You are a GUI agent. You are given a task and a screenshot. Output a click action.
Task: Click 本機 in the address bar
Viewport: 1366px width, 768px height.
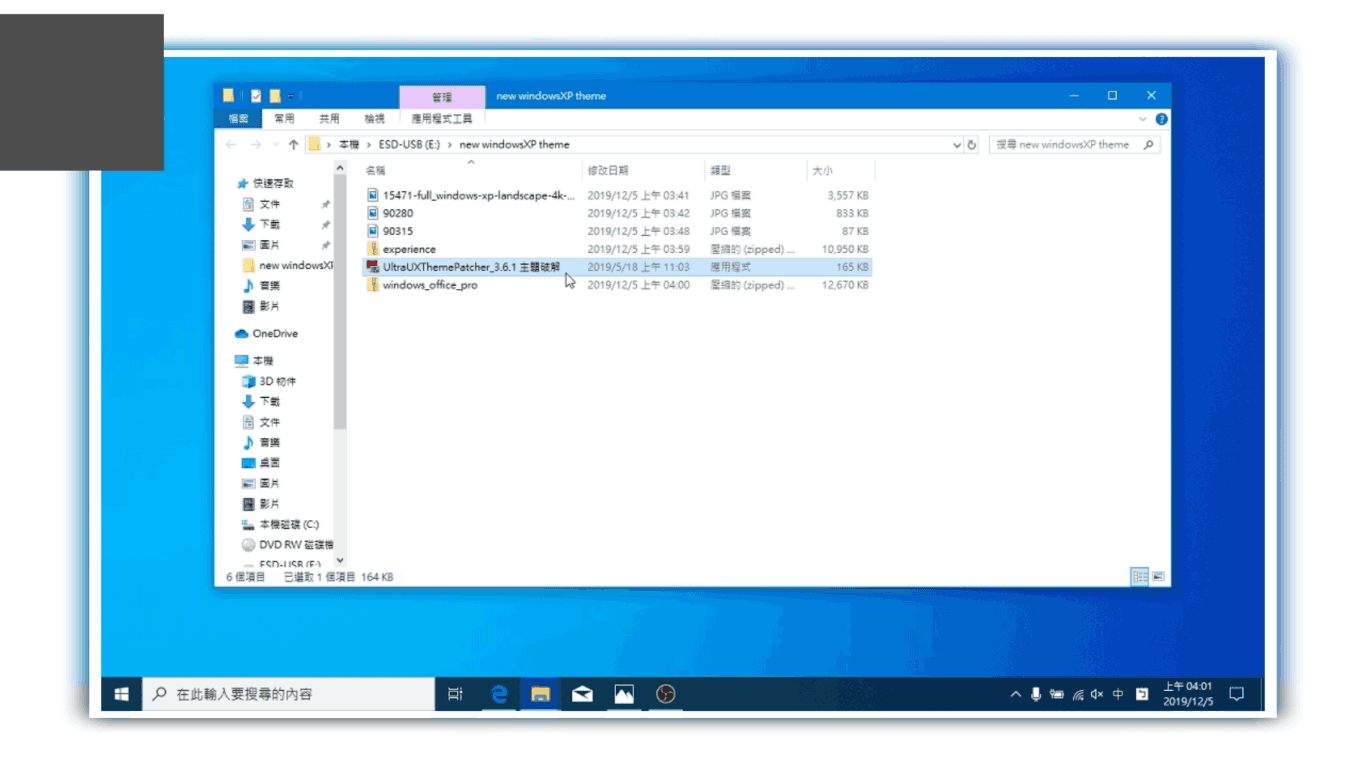click(349, 145)
